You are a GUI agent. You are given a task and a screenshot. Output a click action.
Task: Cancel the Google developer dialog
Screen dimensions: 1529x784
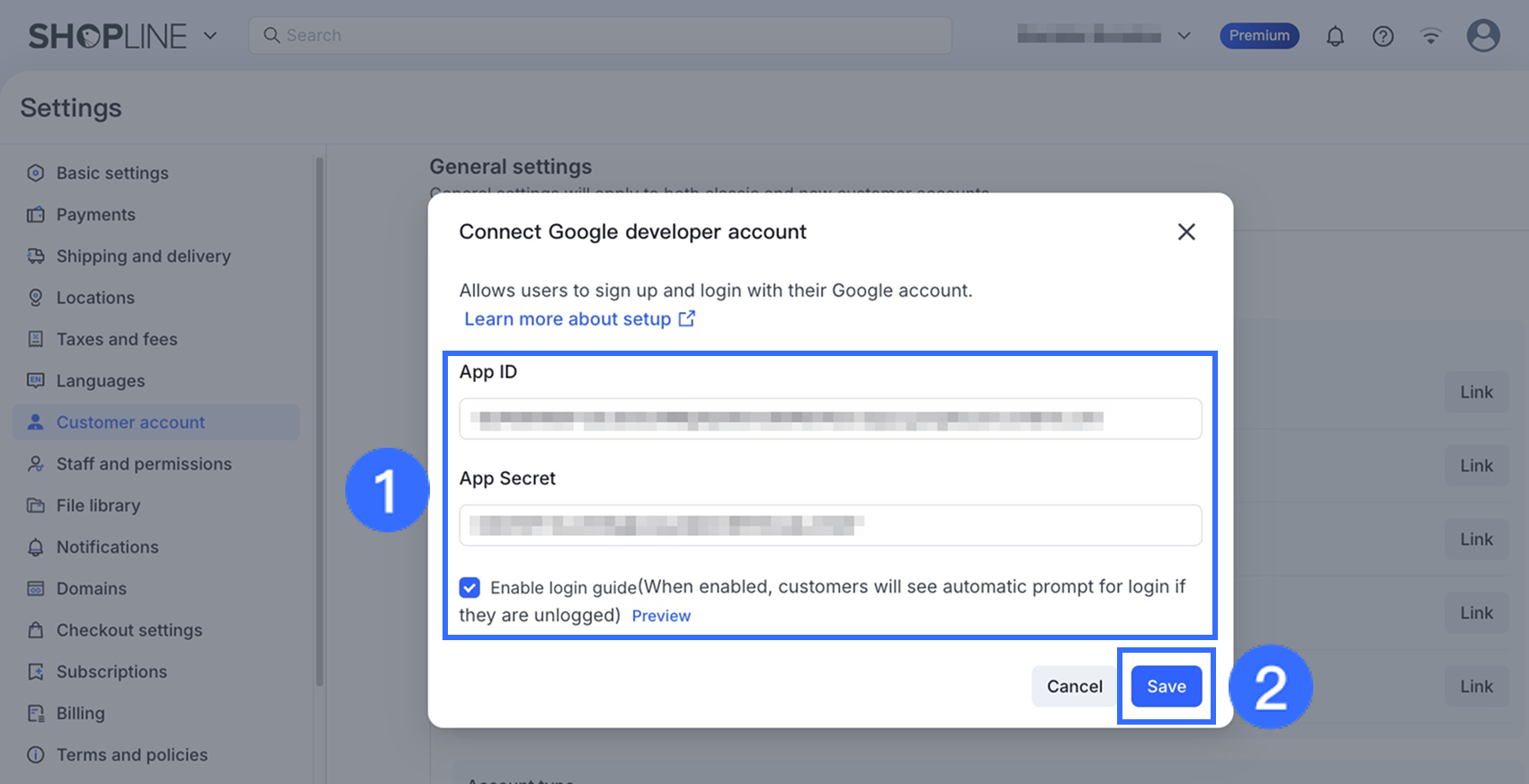point(1074,686)
